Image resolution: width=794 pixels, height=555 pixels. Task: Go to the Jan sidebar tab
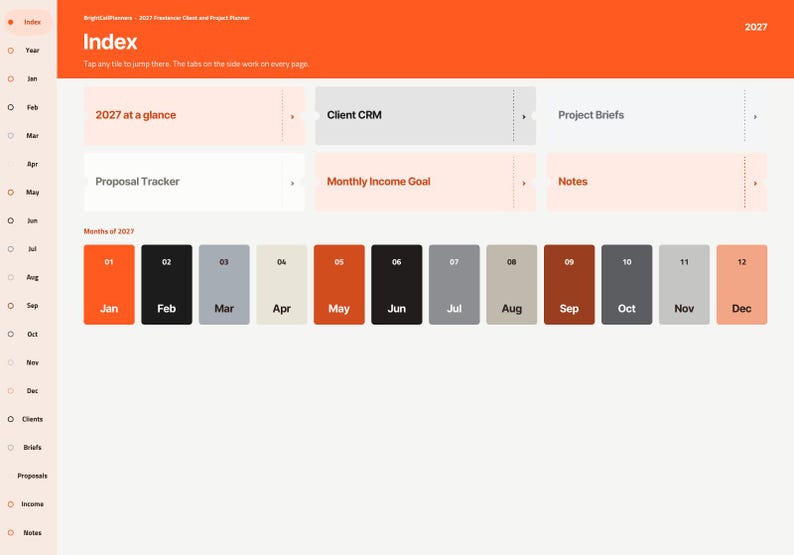pos(28,79)
